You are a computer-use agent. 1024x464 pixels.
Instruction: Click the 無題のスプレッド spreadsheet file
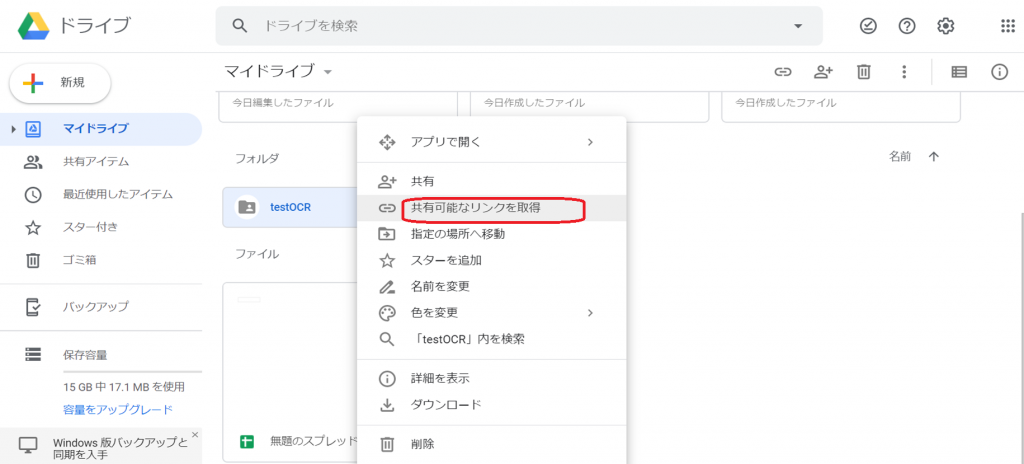click(291, 373)
